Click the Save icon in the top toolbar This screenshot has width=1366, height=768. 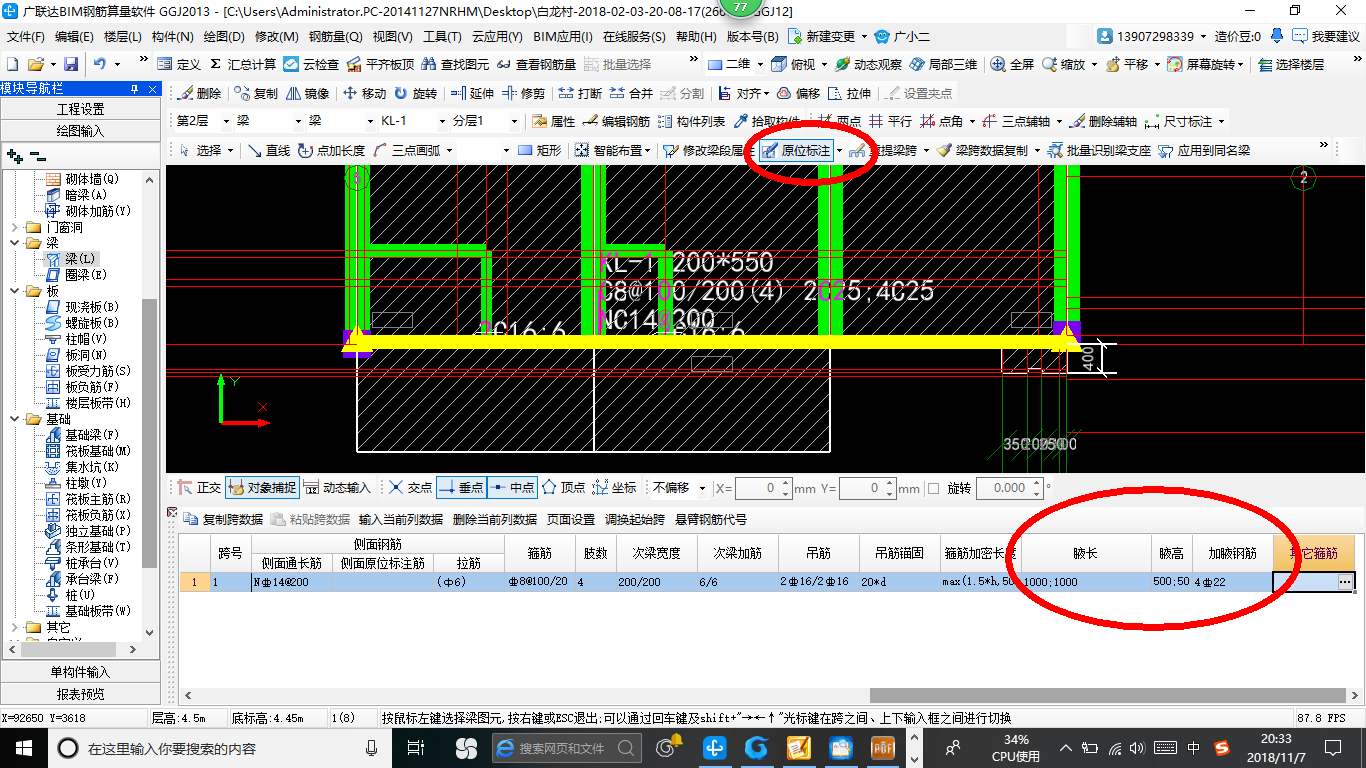pyautogui.click(x=71, y=64)
